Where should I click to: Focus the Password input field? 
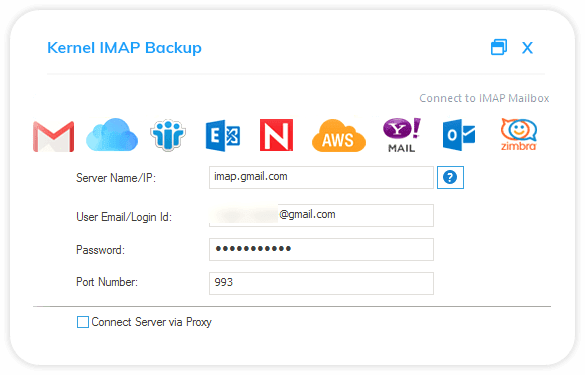(321, 249)
